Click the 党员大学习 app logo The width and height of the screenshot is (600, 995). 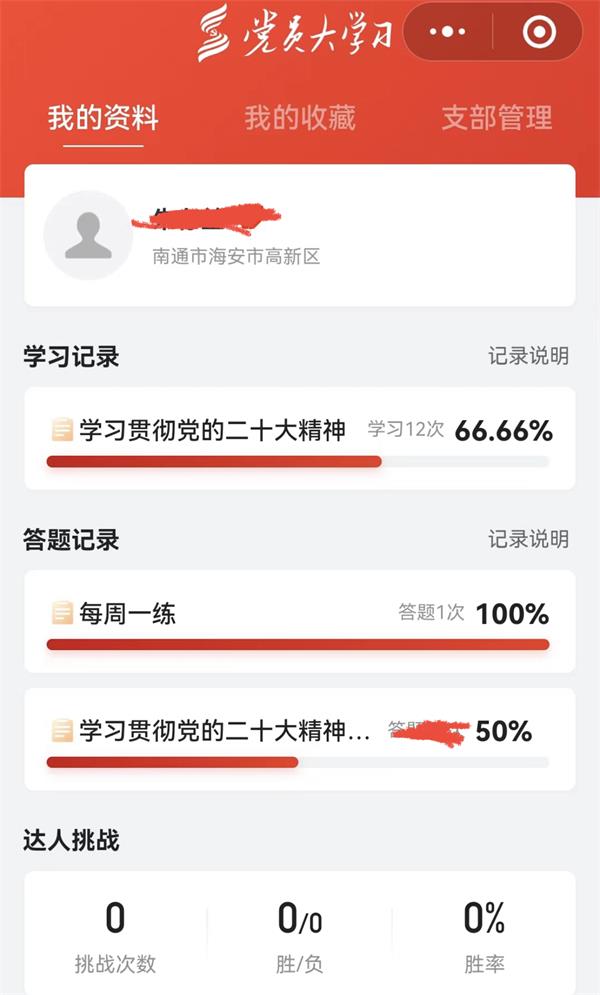click(x=295, y=35)
